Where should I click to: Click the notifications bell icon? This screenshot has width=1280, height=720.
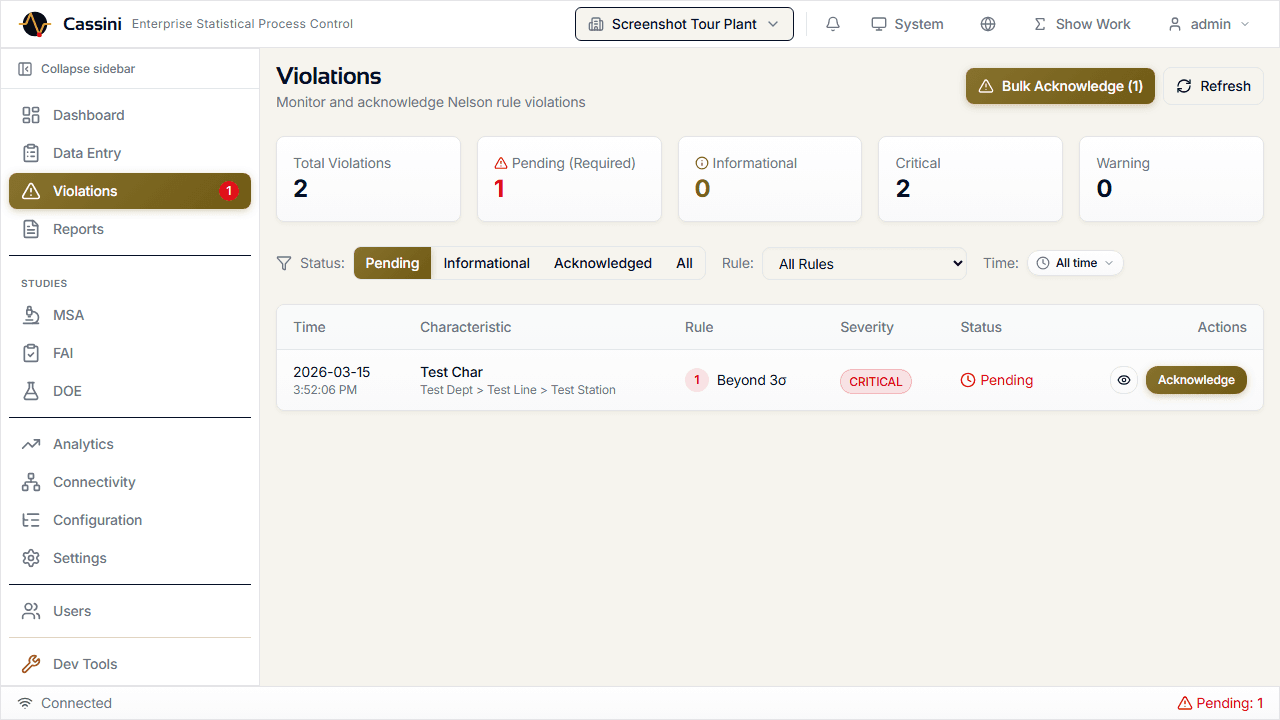833,24
